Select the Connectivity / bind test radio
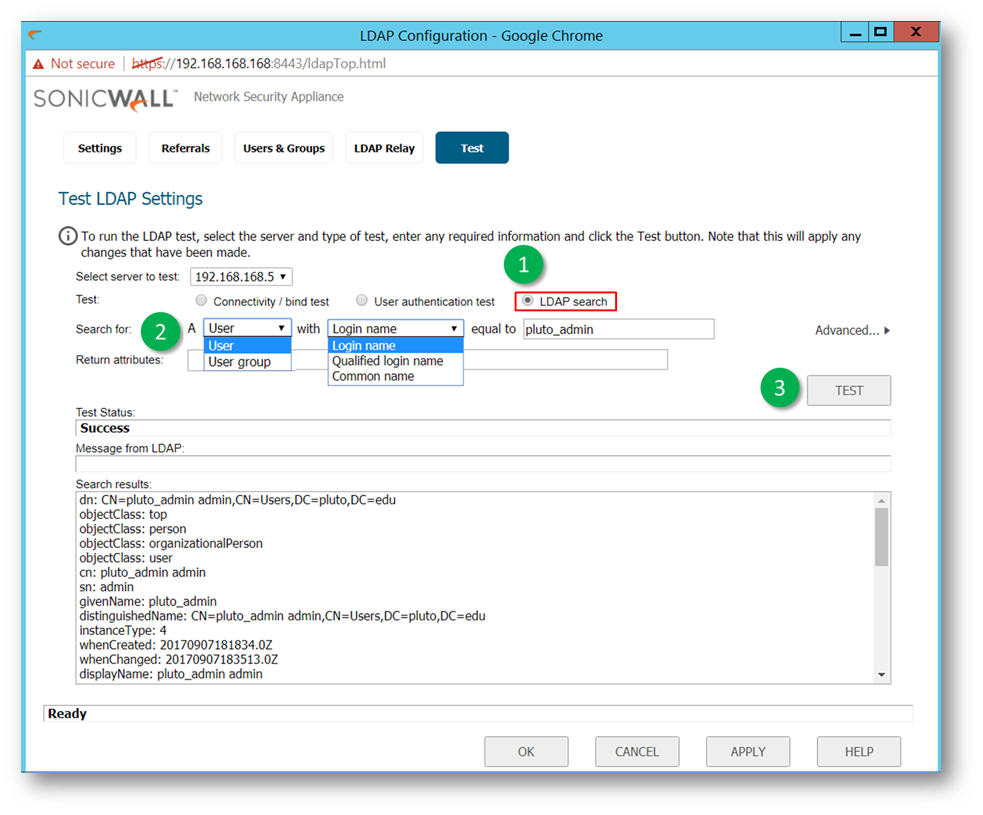 click(202, 301)
